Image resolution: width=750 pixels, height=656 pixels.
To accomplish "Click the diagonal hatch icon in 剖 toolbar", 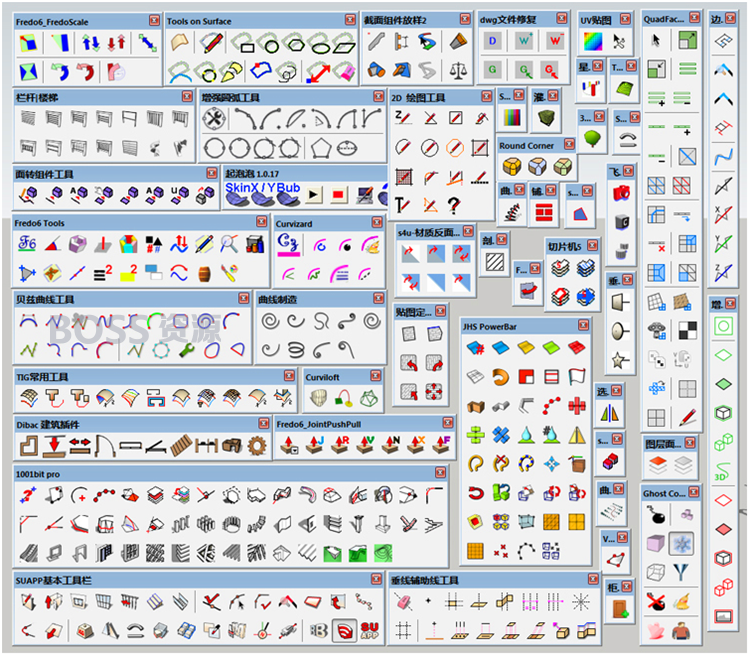I will click(495, 262).
